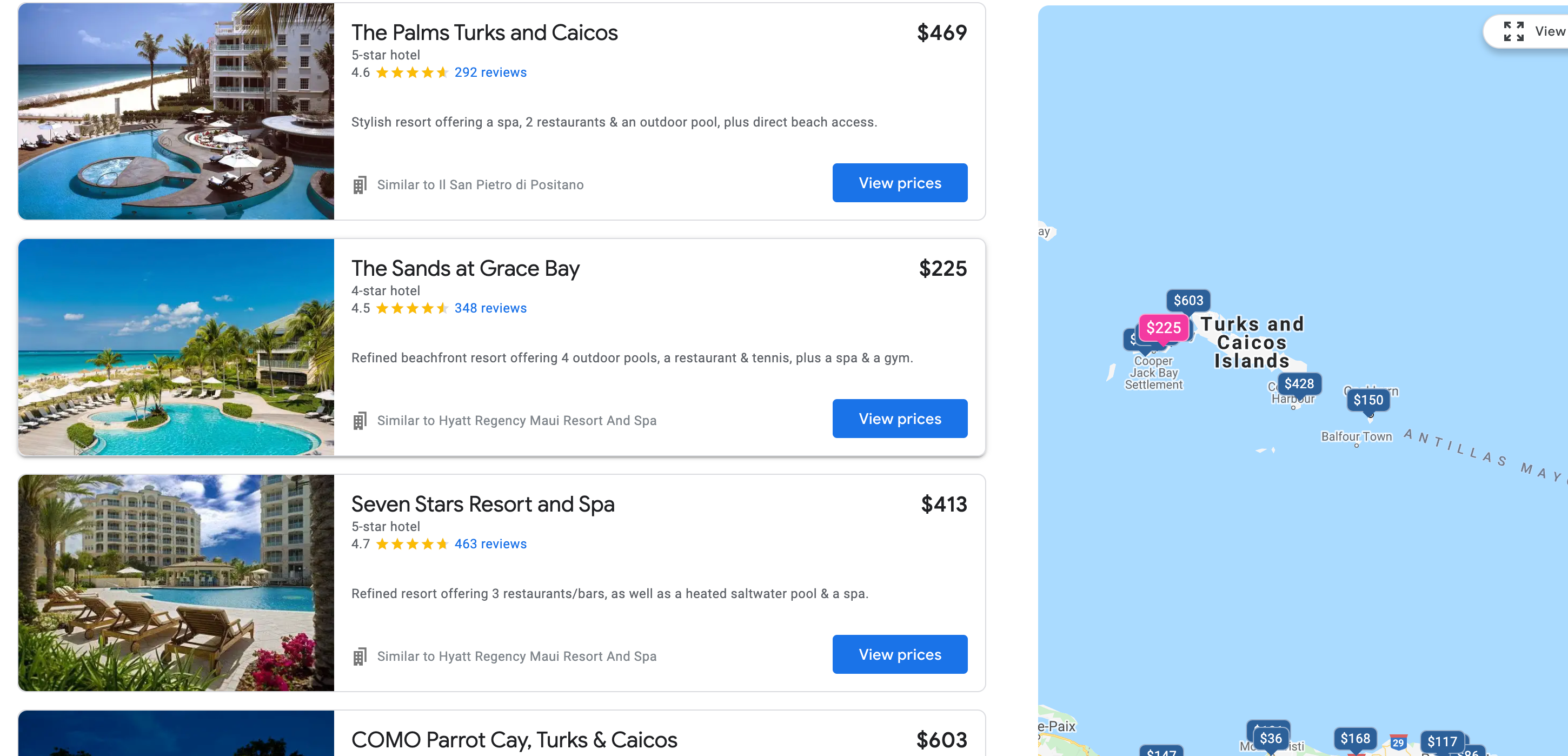Select the $150 map price pin
This screenshot has height=756, width=1568.
tap(1368, 401)
